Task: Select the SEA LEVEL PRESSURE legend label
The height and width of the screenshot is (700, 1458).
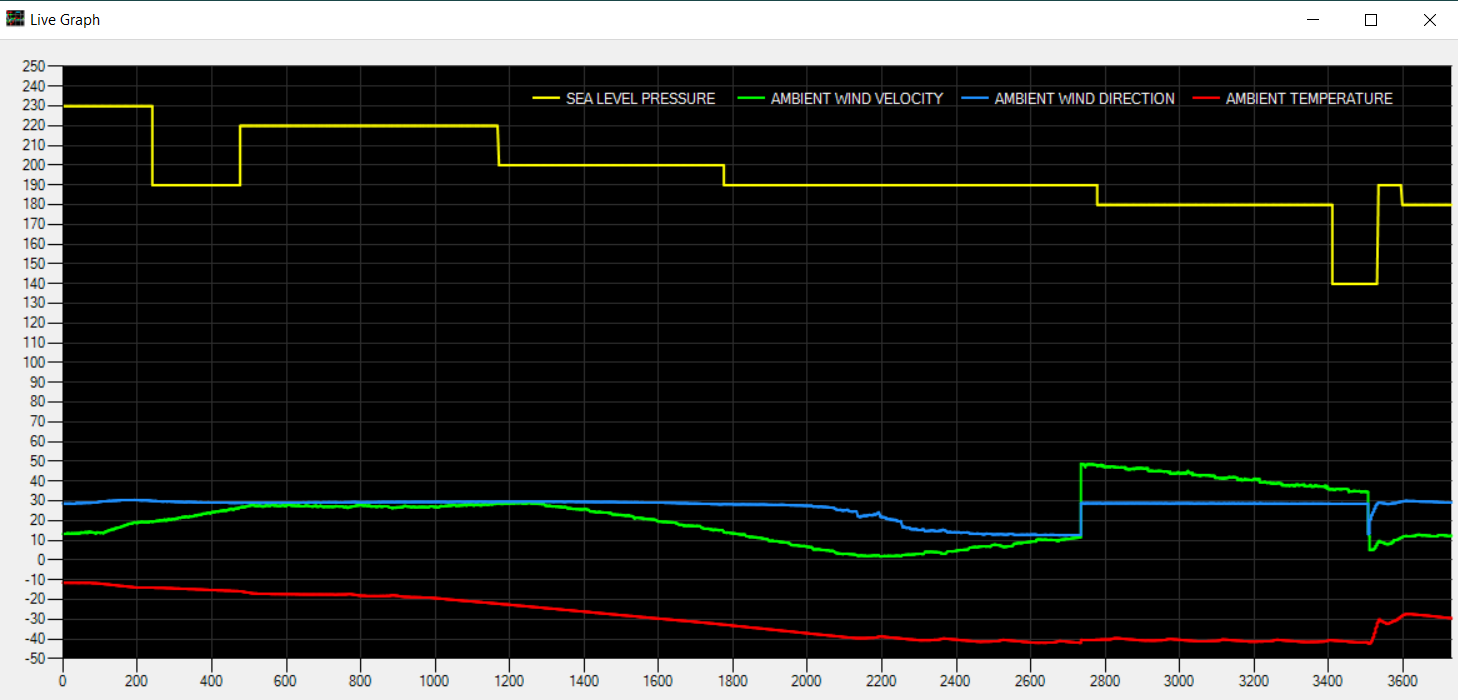Action: 640,99
